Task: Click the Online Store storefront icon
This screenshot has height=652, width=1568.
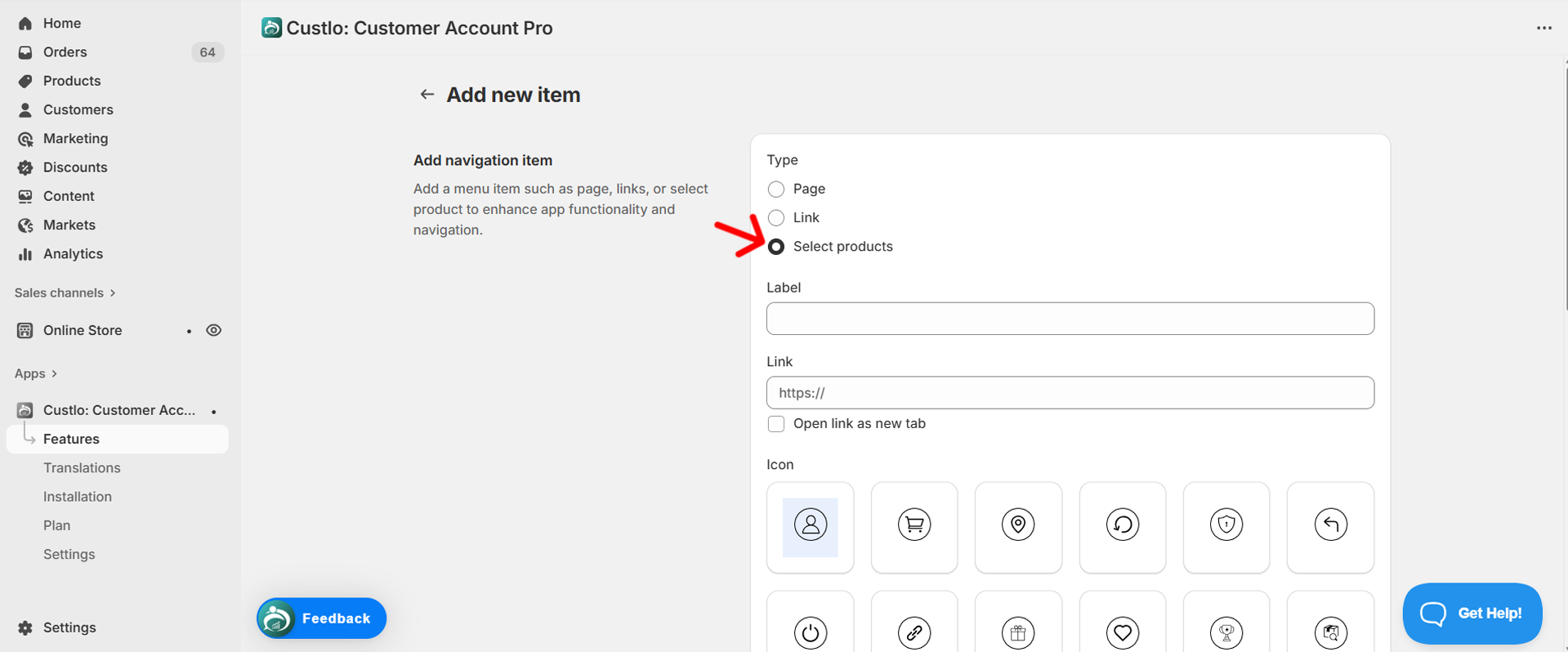Action: [25, 330]
